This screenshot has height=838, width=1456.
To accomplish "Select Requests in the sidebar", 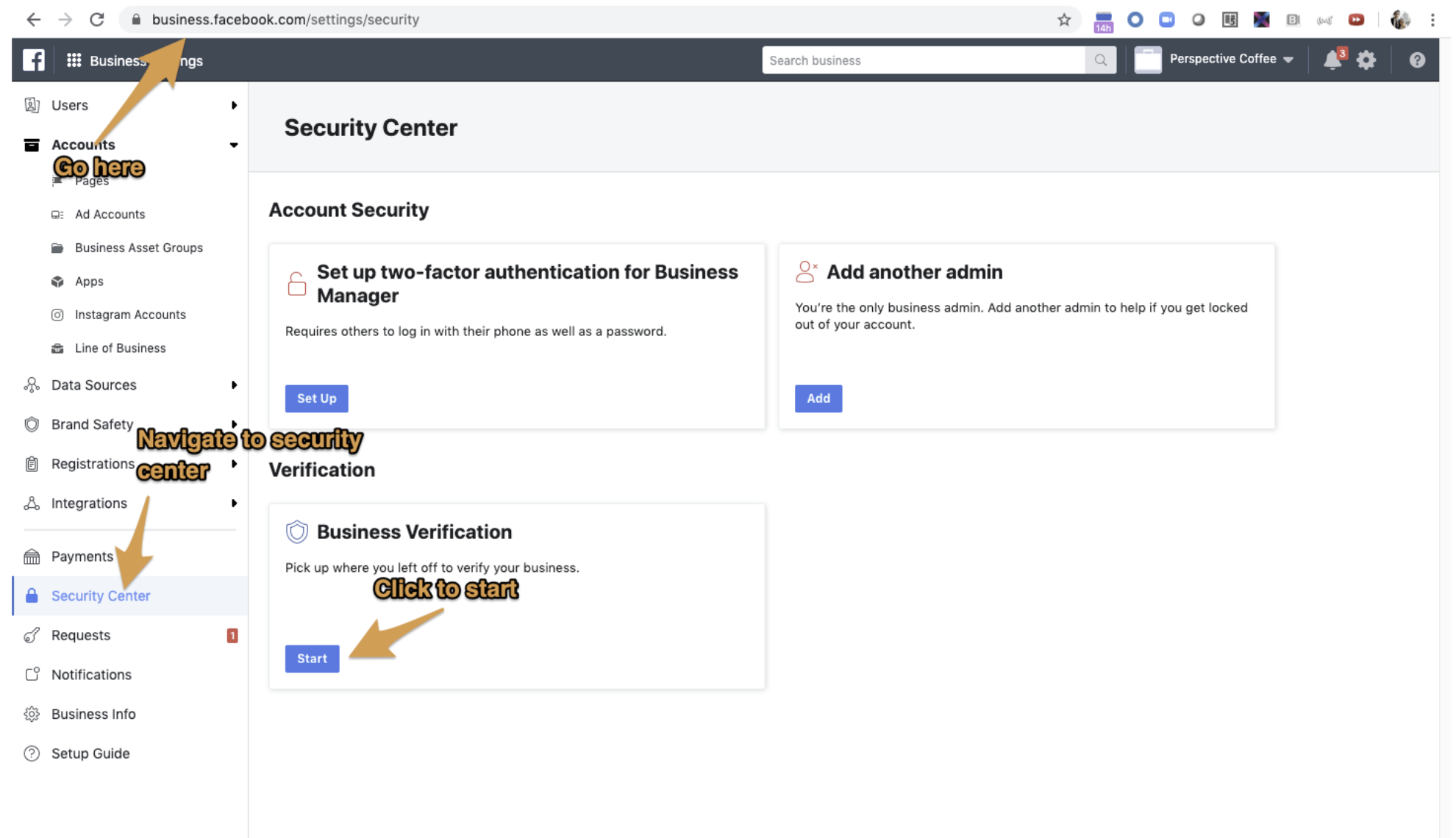I will (x=81, y=635).
